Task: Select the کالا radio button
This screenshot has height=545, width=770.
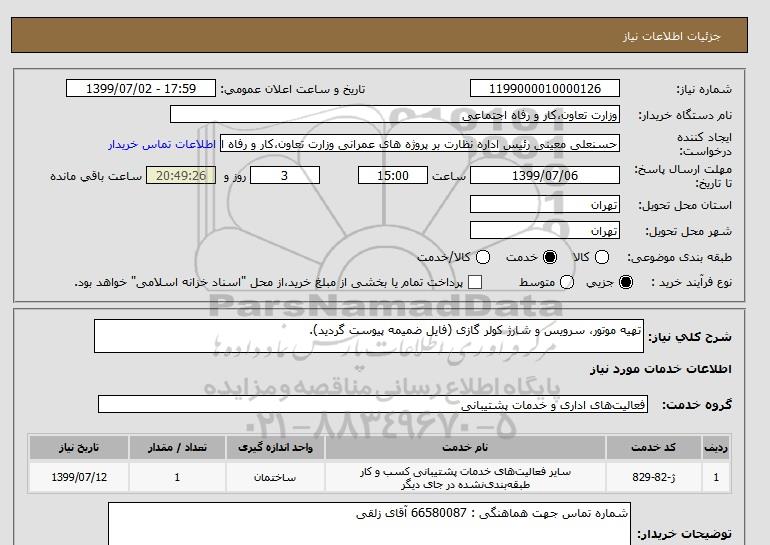Action: coord(602,257)
